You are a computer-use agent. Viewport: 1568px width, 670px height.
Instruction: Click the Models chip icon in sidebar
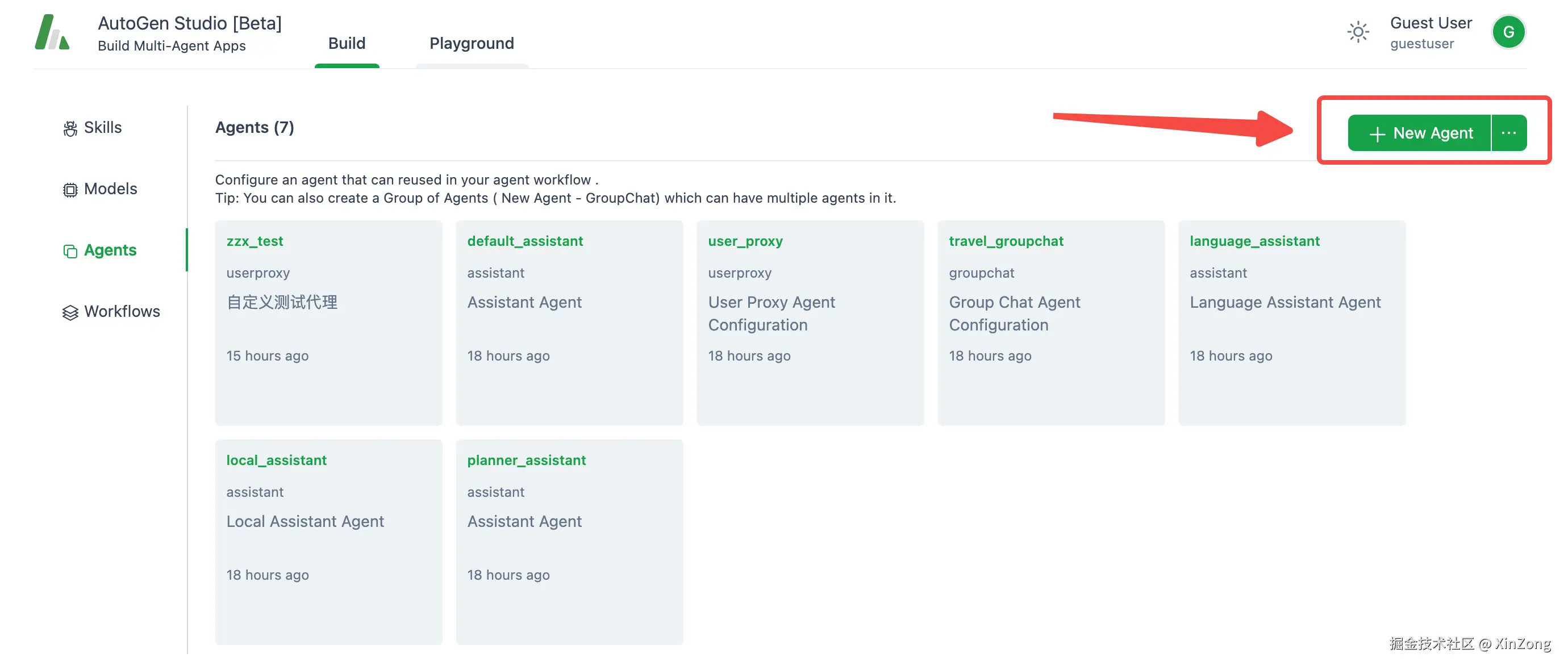(70, 190)
